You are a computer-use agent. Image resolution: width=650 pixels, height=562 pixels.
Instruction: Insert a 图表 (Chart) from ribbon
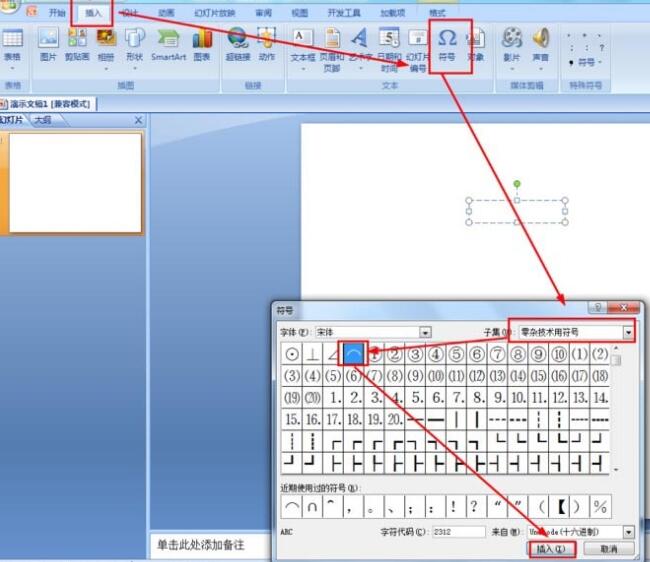pos(202,40)
